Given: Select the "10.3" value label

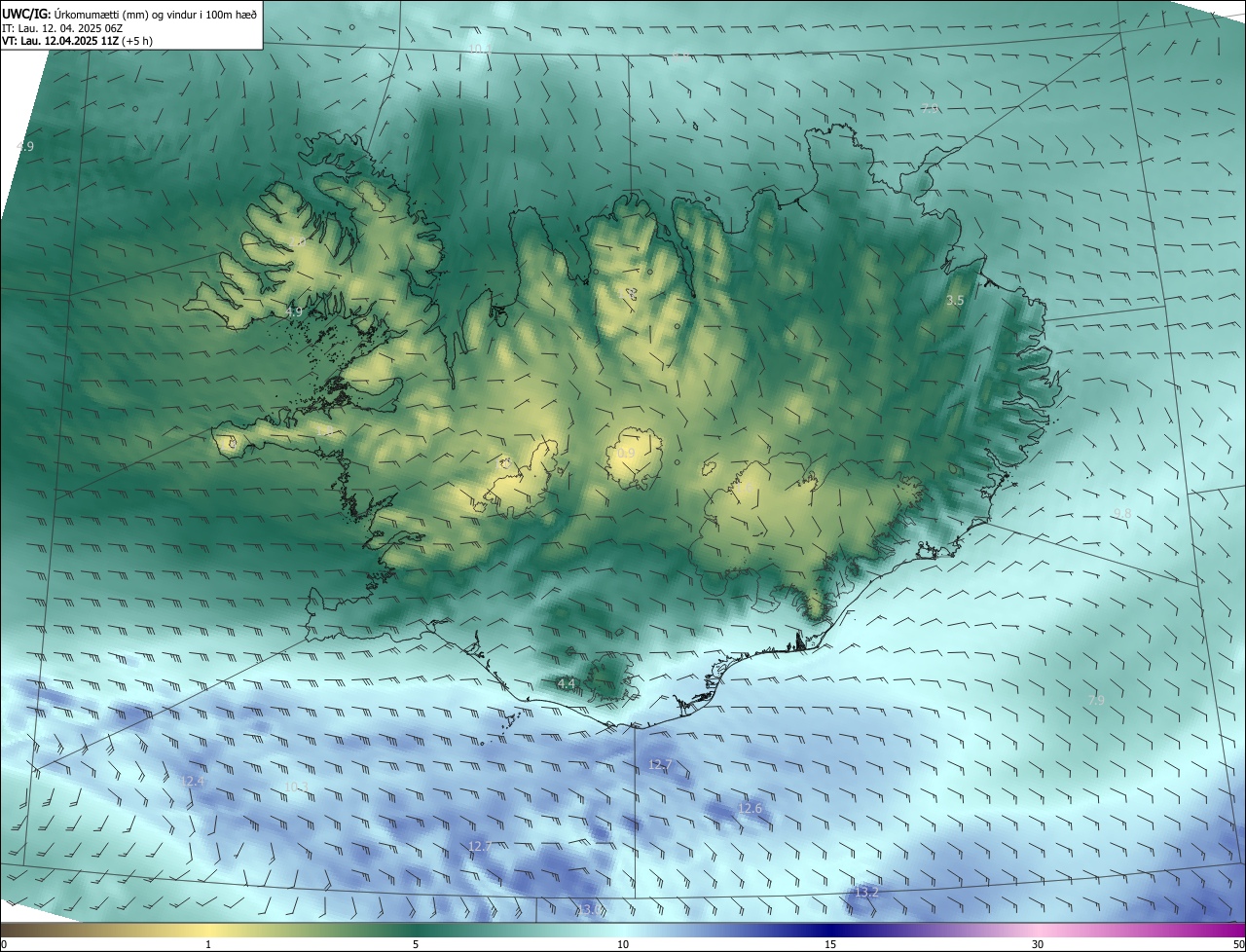Looking at the screenshot, I should coord(296,787).
